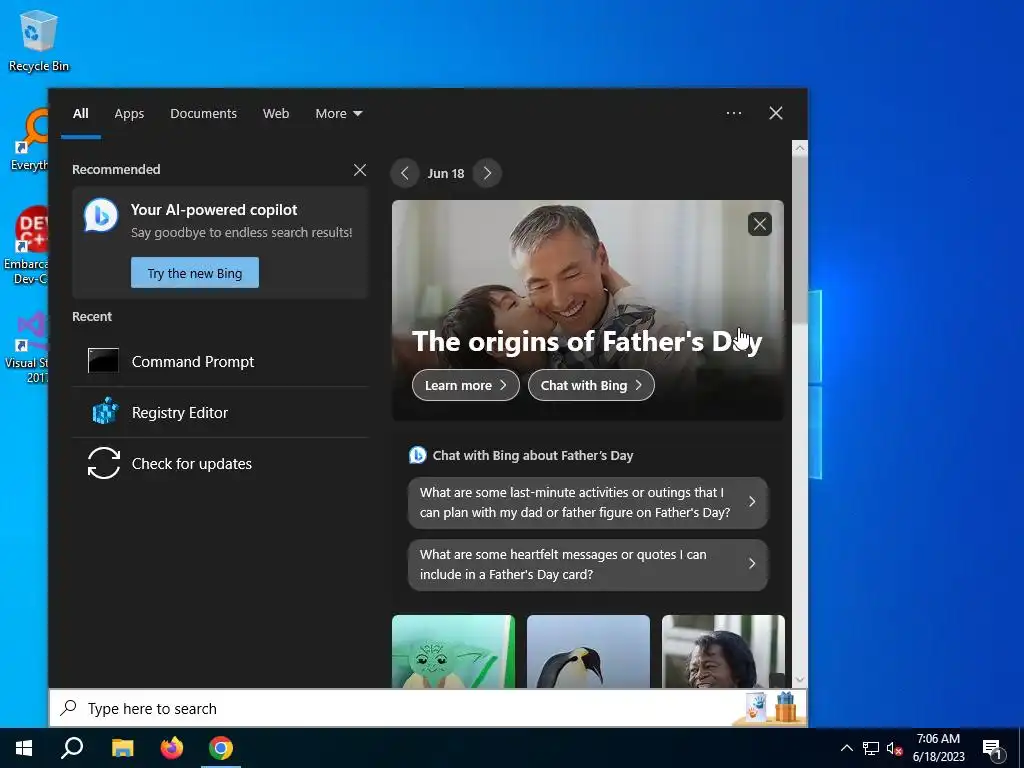The height and width of the screenshot is (768, 1024).
Task: Click Try the new Bing button
Action: click(x=195, y=273)
